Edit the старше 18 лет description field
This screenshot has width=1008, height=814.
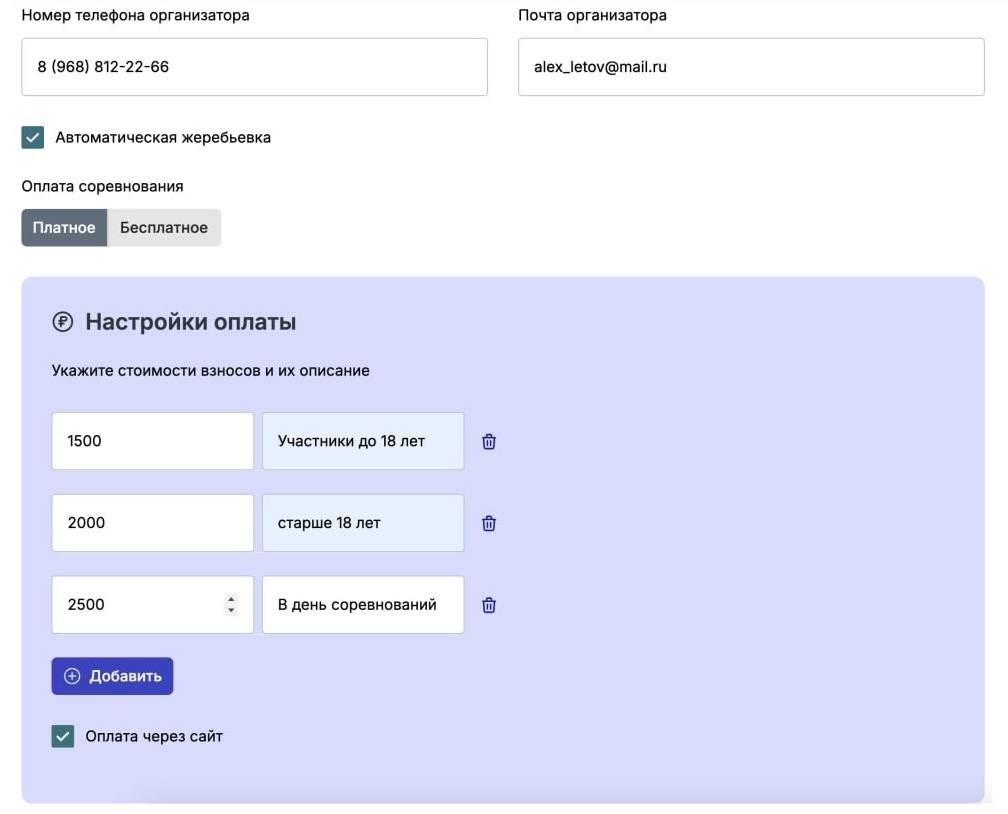point(363,523)
